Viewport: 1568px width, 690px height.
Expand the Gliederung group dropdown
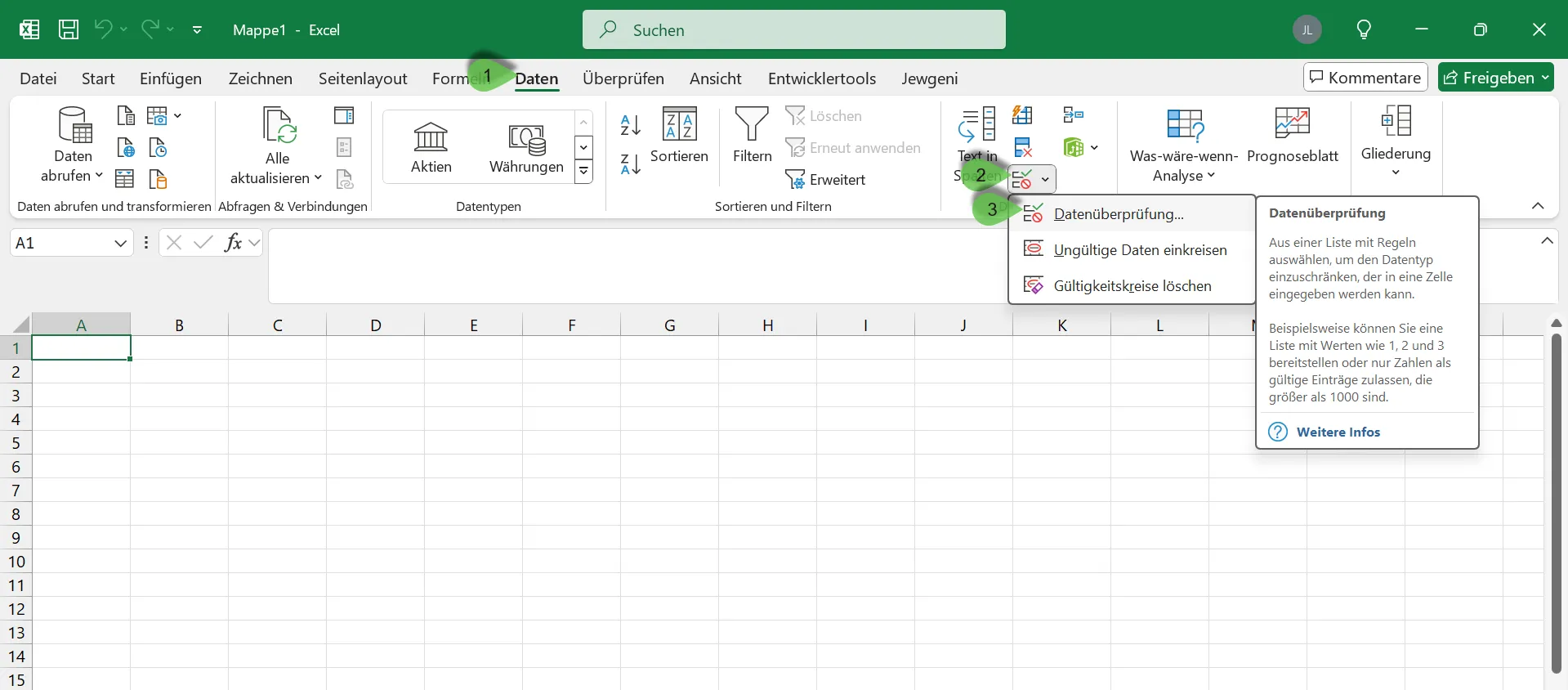click(x=1396, y=172)
